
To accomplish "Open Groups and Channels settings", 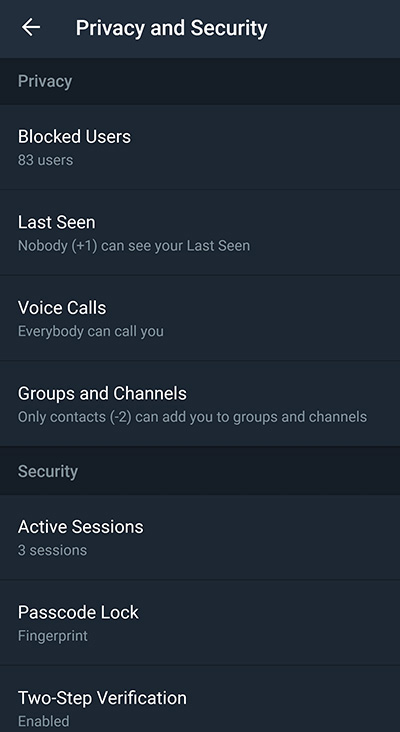I will click(x=200, y=403).
